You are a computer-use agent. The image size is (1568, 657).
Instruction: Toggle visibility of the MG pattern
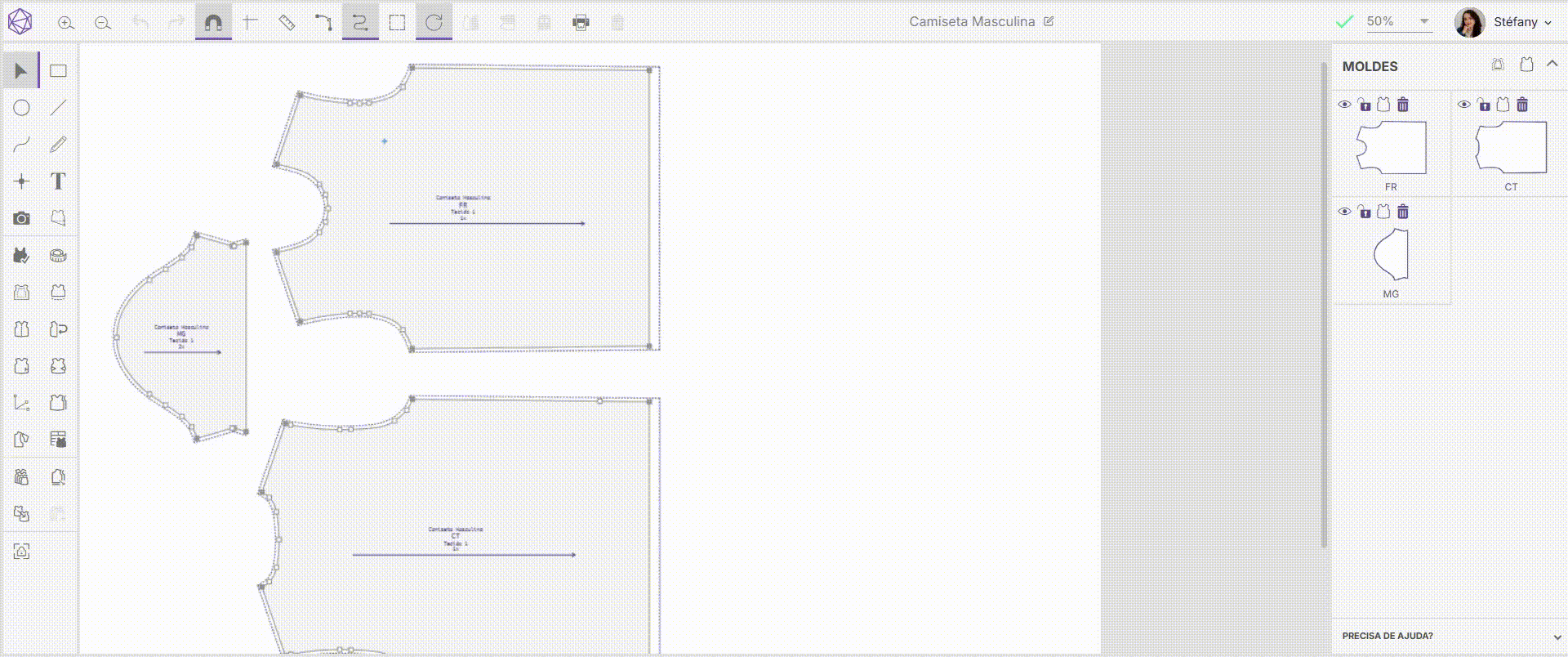(x=1344, y=212)
